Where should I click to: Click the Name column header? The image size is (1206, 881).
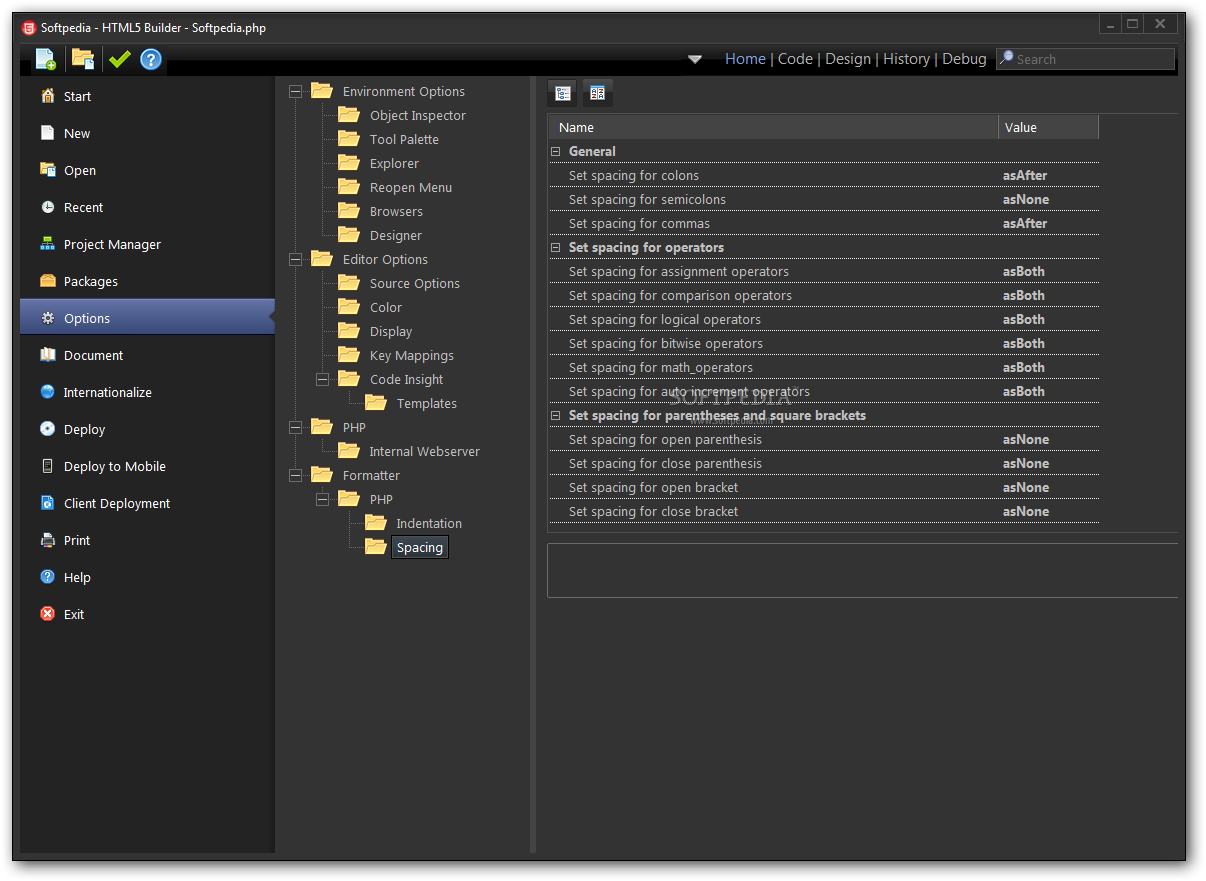pos(773,127)
